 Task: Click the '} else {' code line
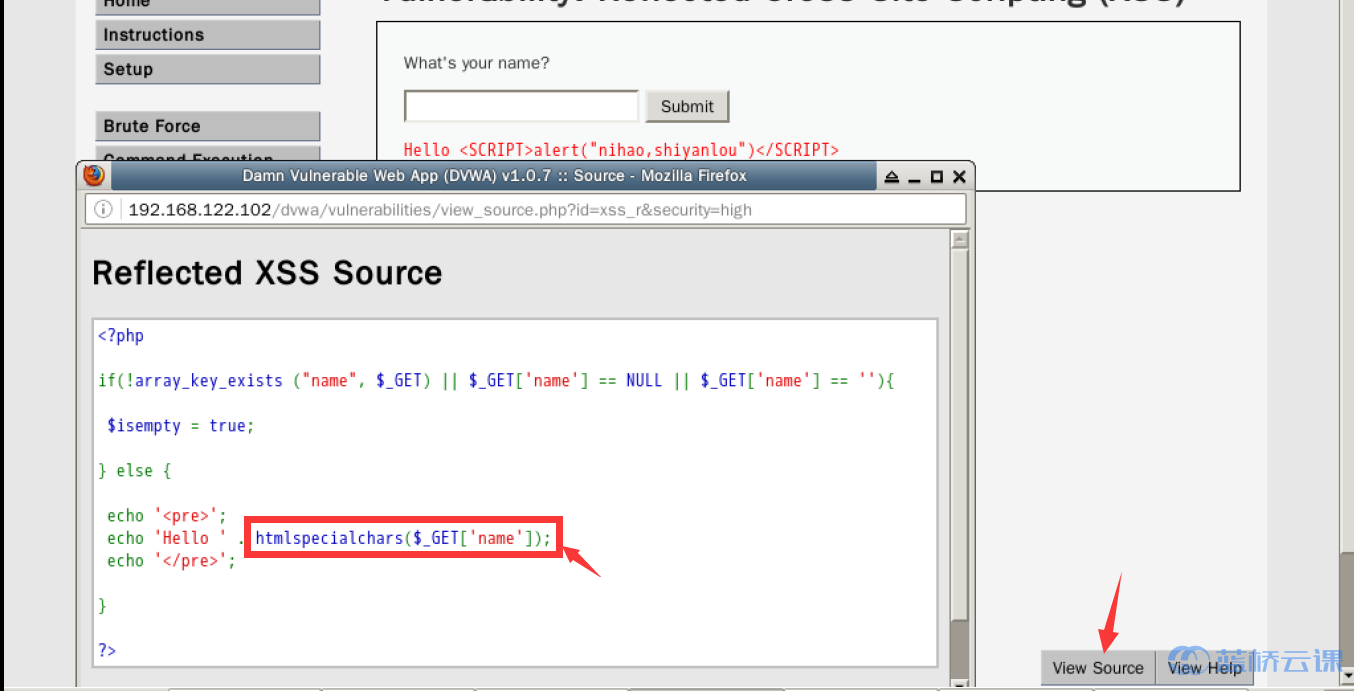[135, 471]
